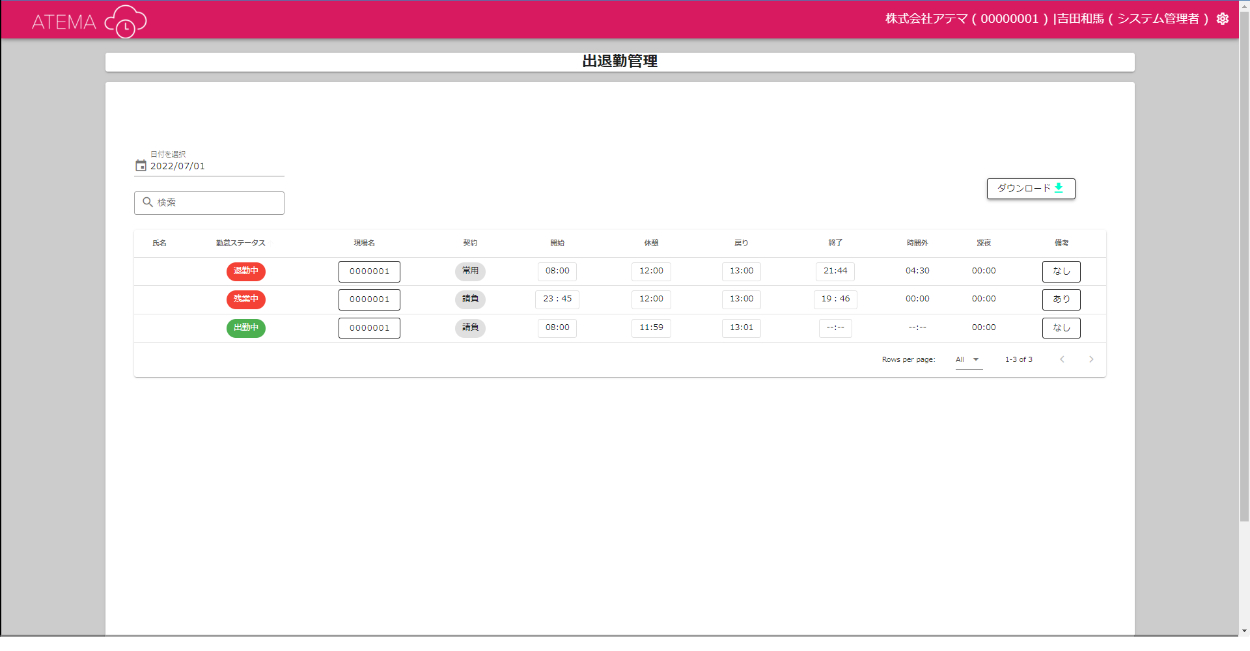Click the first row なし remarks button
Screen dimensions: 1250x651
pos(1061,271)
